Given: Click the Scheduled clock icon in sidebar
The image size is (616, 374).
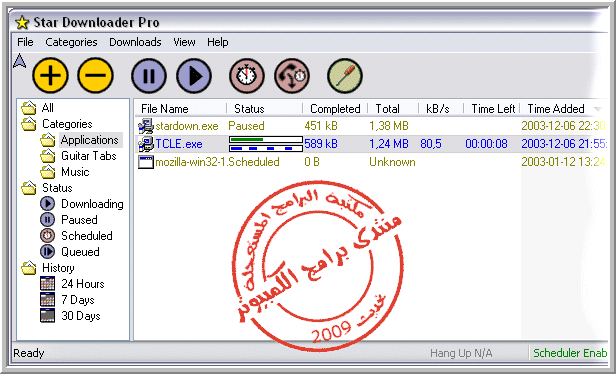Looking at the screenshot, I should pos(48,236).
